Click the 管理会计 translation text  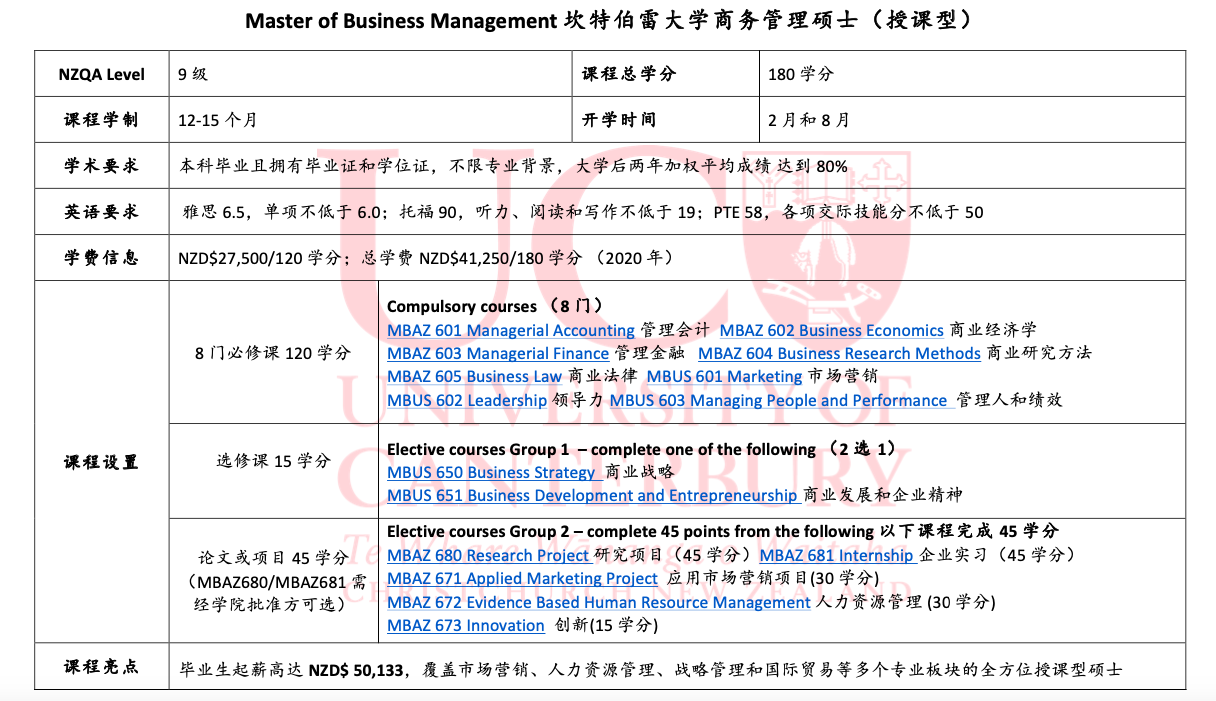click(675, 330)
